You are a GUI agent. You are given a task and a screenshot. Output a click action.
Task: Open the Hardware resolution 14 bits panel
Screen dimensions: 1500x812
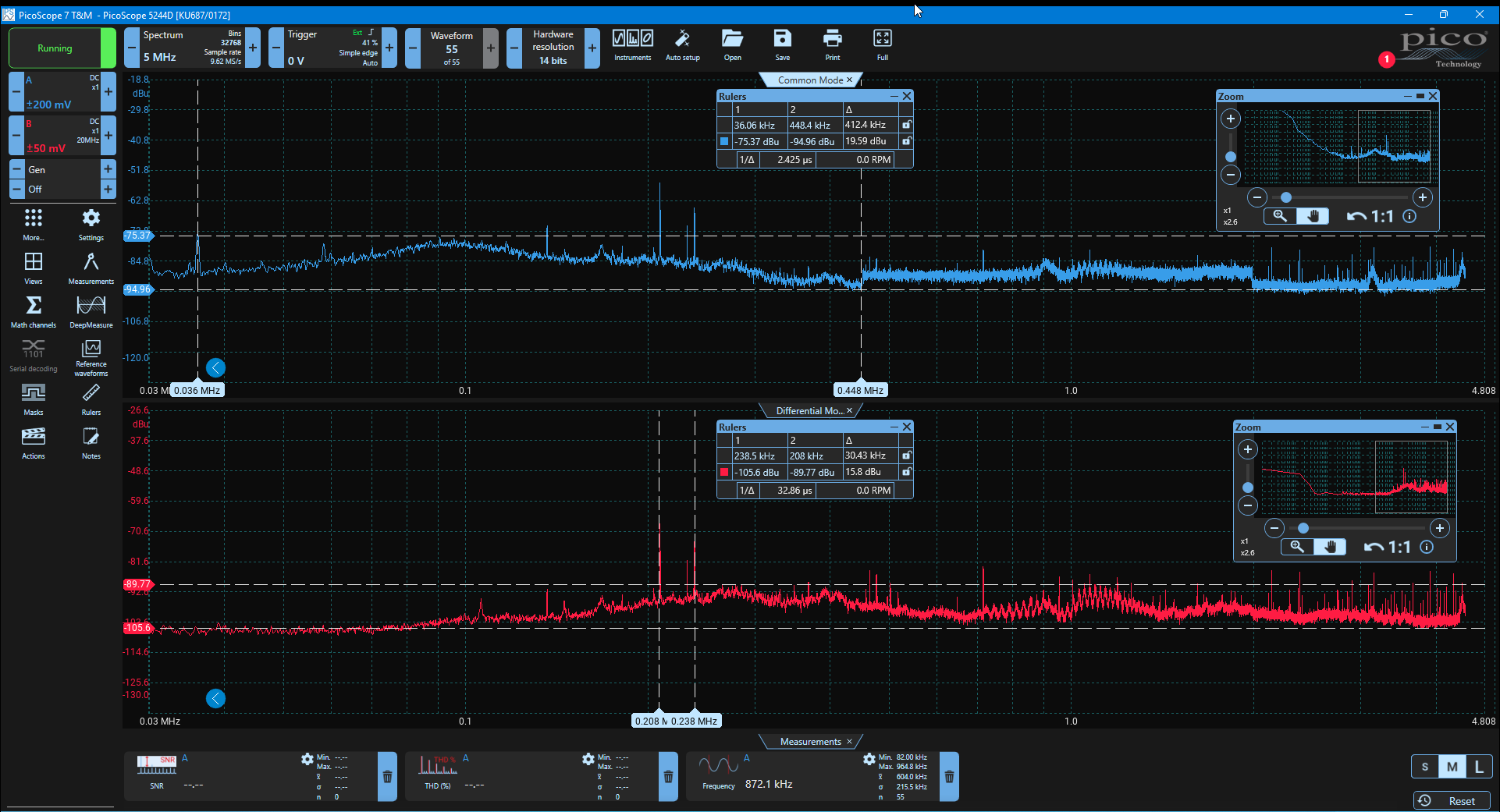coord(553,48)
